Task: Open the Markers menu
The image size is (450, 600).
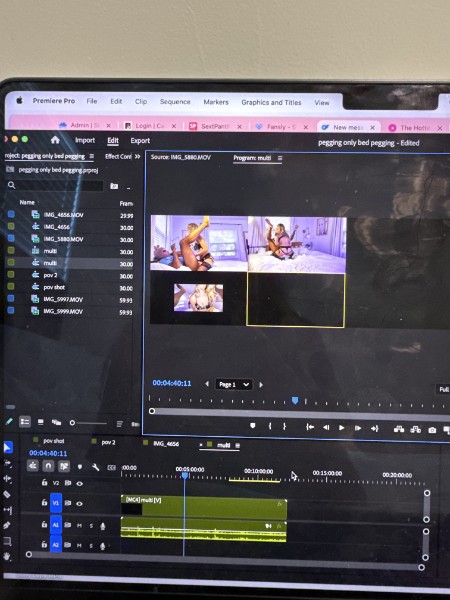Action: (216, 102)
